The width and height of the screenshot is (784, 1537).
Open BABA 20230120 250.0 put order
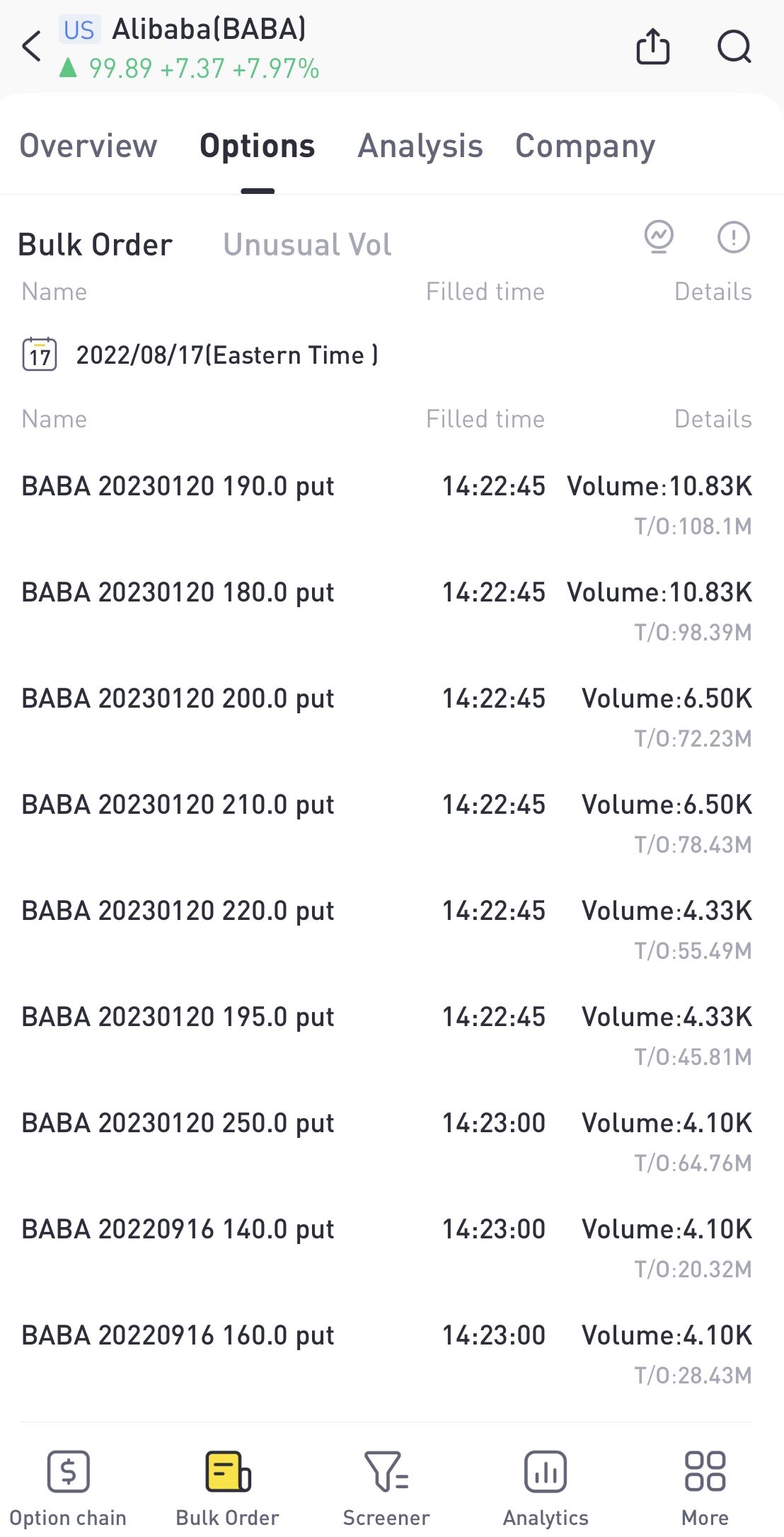coord(387,1142)
